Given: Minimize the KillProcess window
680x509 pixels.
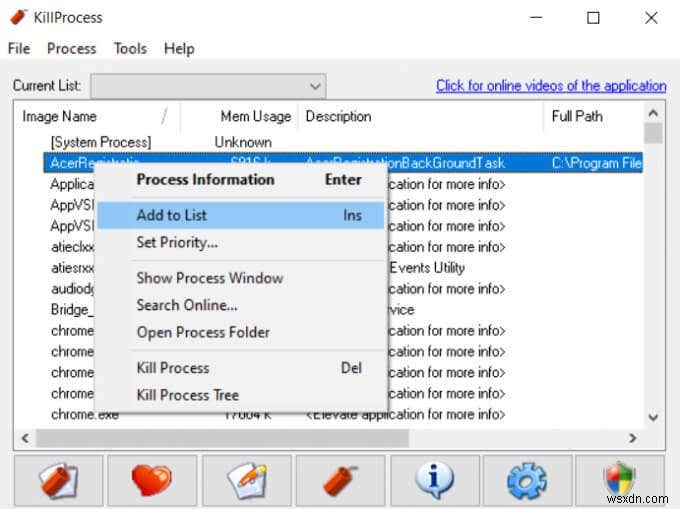Looking at the screenshot, I should [x=536, y=18].
